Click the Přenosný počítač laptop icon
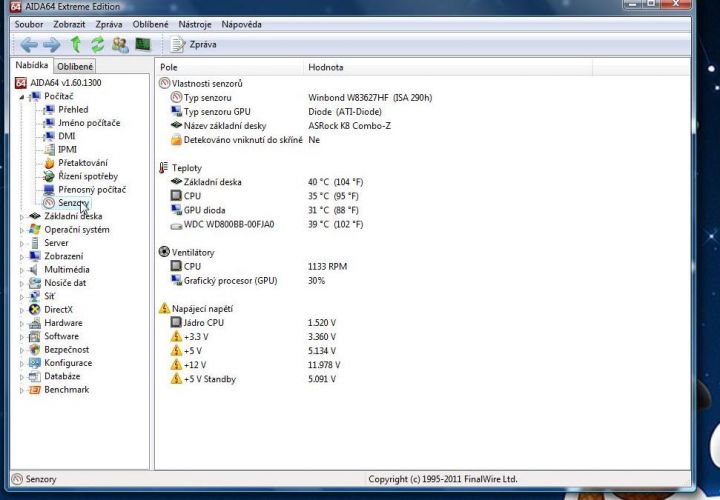Image resolution: width=720 pixels, height=500 pixels. point(49,190)
